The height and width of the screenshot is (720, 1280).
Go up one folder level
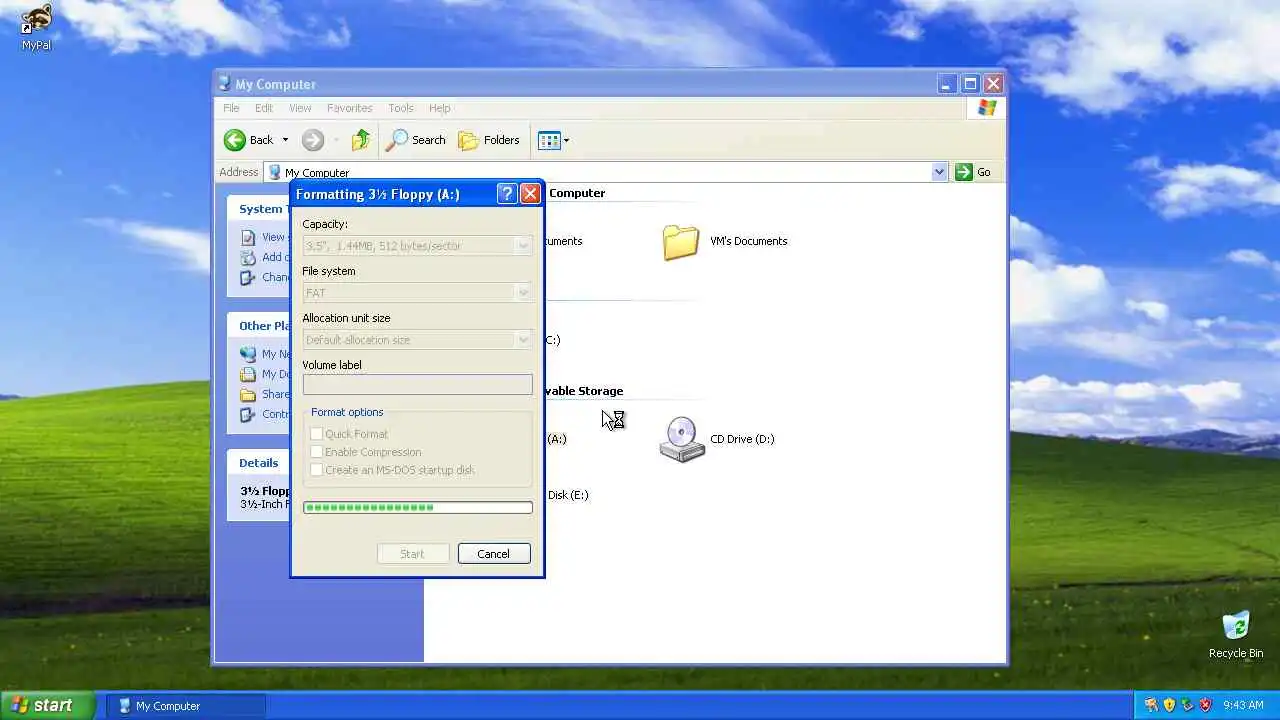(361, 140)
